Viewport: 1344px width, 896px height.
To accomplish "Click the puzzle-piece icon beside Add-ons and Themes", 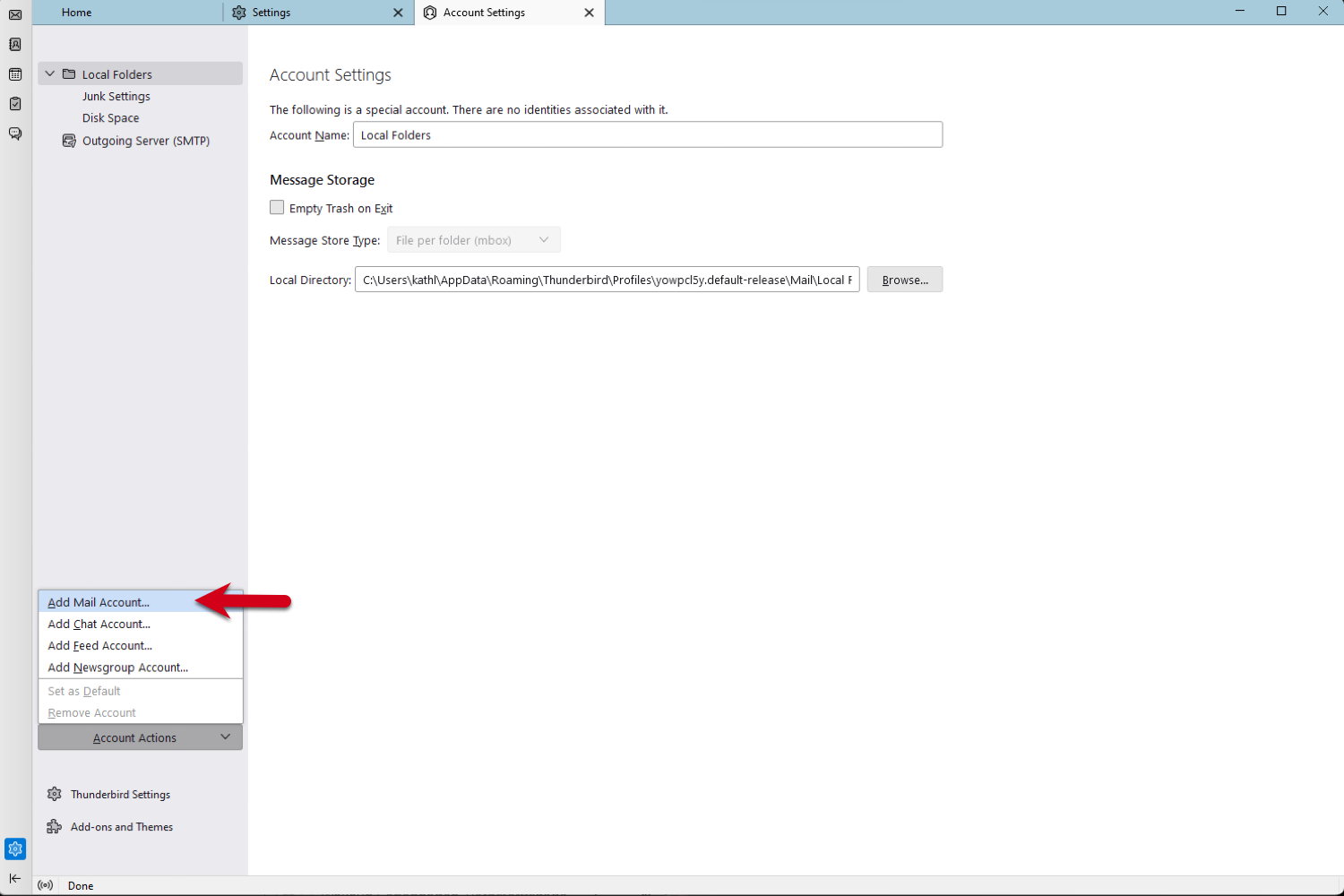I will point(54,826).
